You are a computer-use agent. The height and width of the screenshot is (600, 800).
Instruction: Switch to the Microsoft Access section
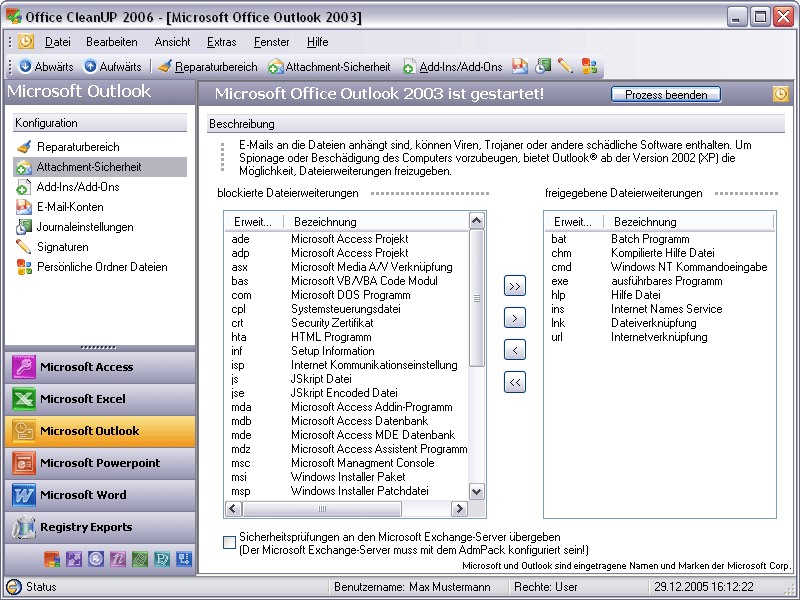pos(100,367)
